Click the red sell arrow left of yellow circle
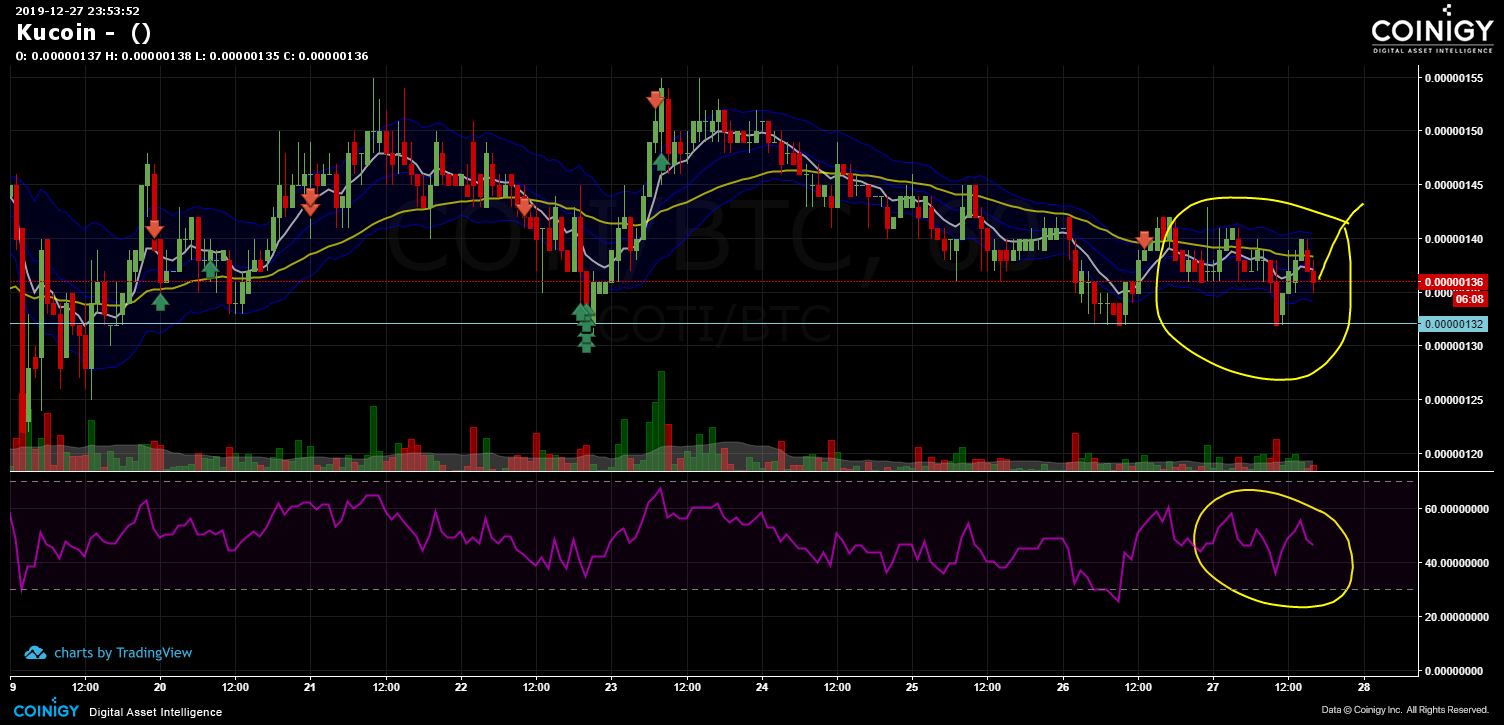 pos(1144,240)
